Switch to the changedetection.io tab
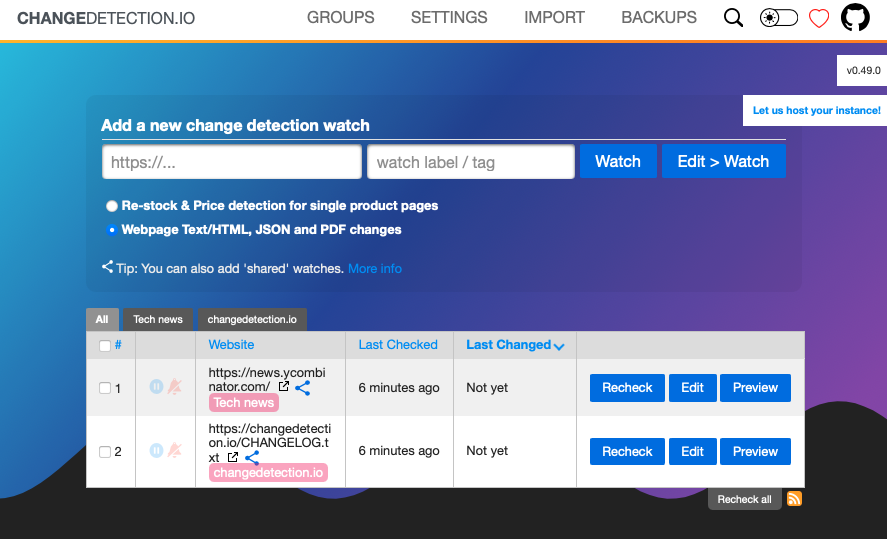The height and width of the screenshot is (539, 887). 252,320
